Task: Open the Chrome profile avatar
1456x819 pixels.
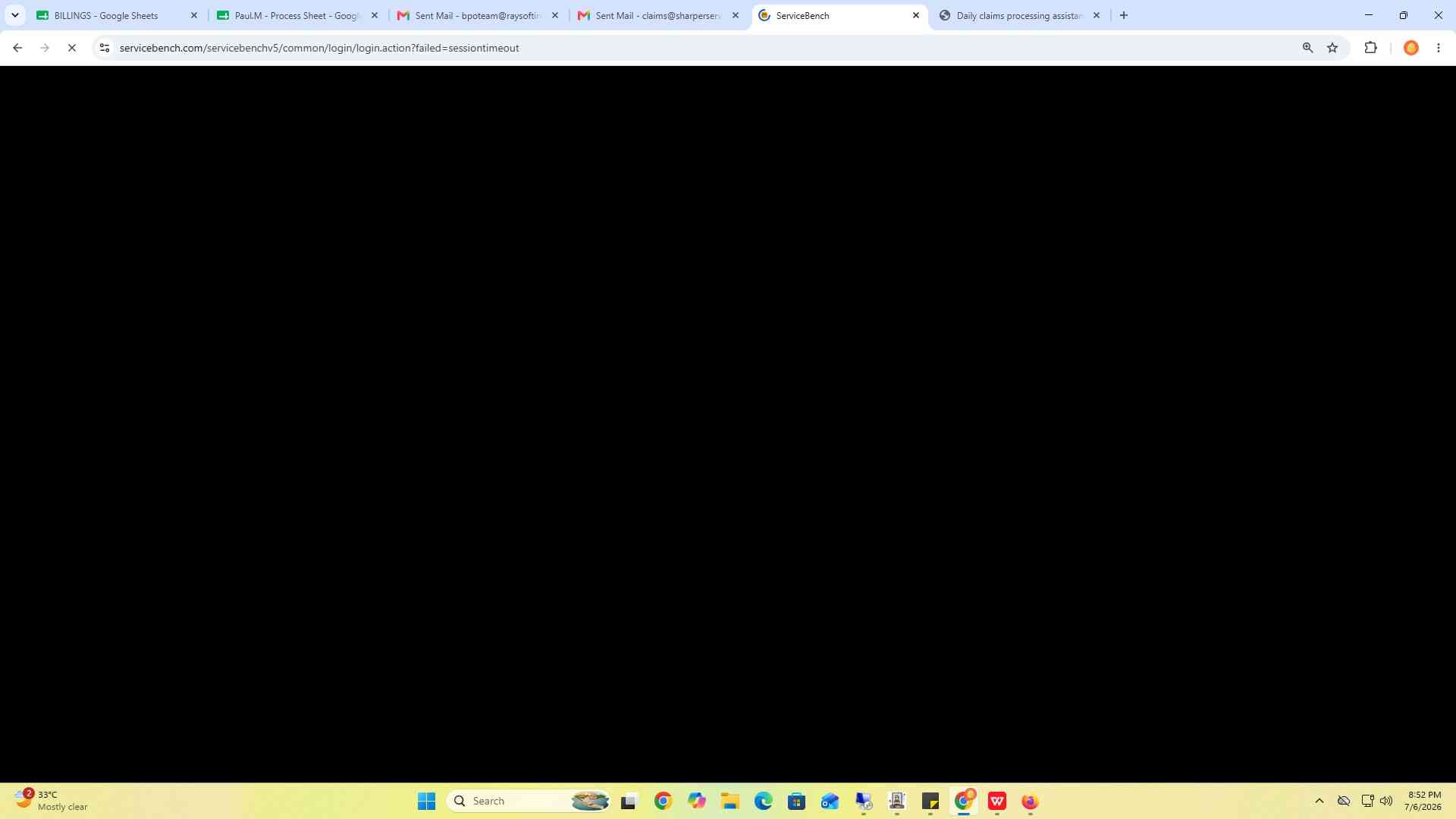Action: click(x=1411, y=48)
